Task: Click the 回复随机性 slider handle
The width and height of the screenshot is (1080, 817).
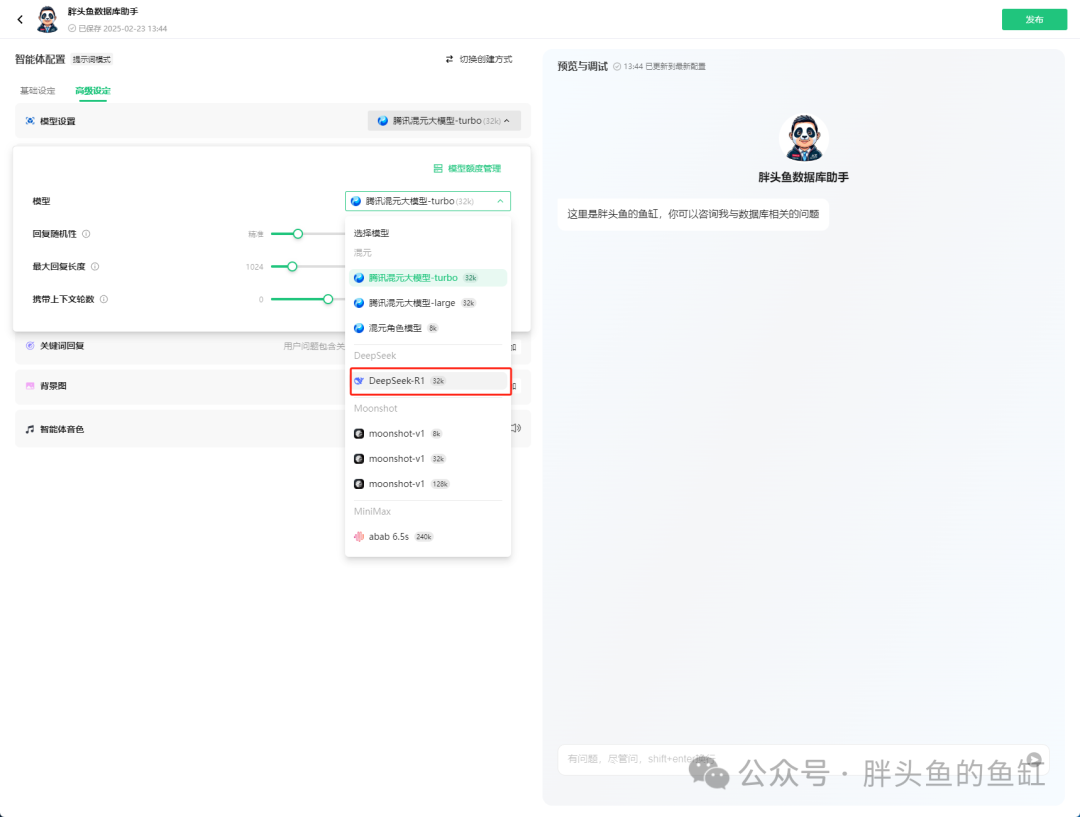Action: click(x=298, y=234)
